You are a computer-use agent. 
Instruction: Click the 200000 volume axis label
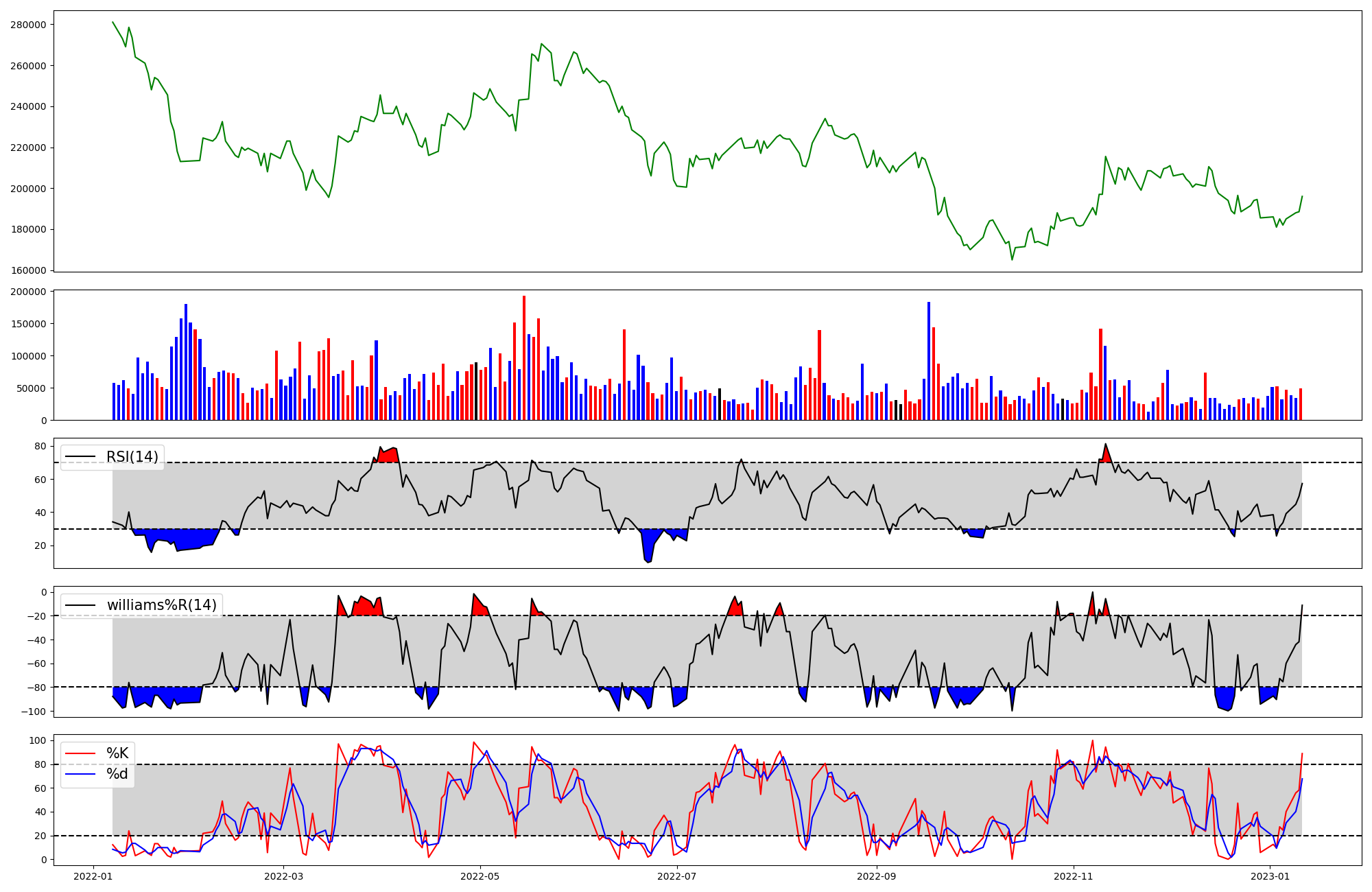(28, 292)
